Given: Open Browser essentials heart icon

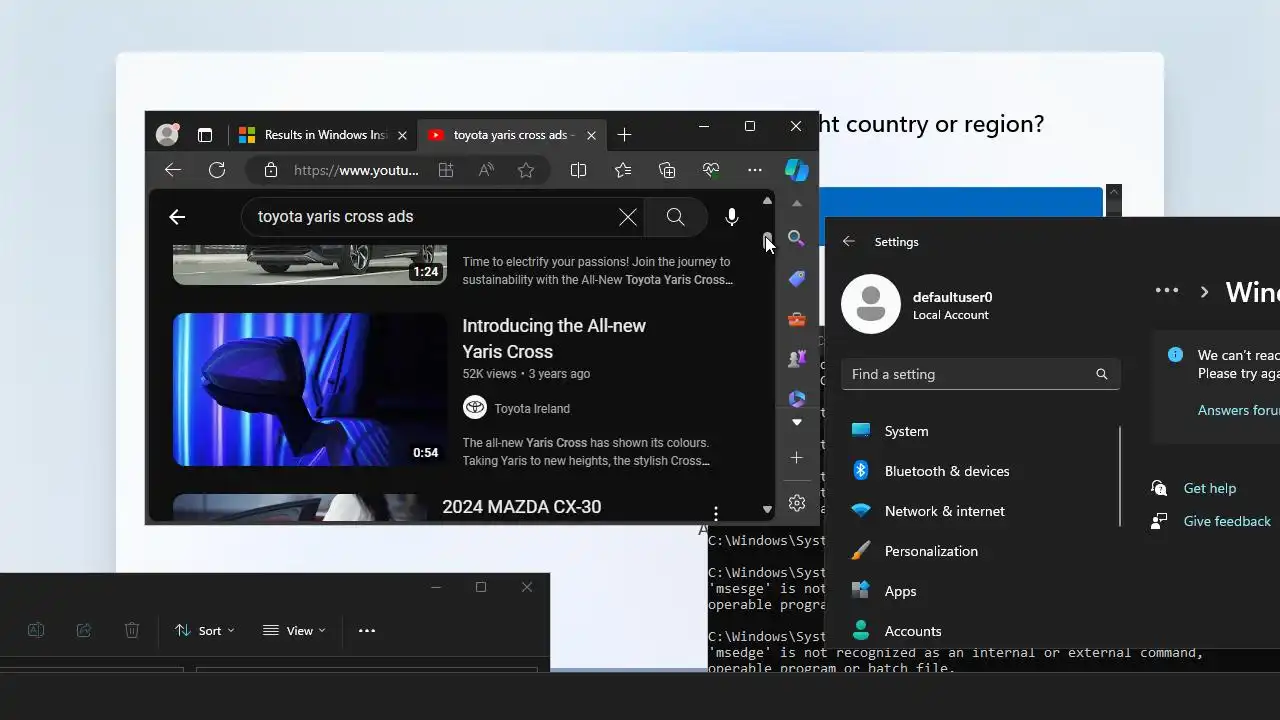Looking at the screenshot, I should point(711,170).
